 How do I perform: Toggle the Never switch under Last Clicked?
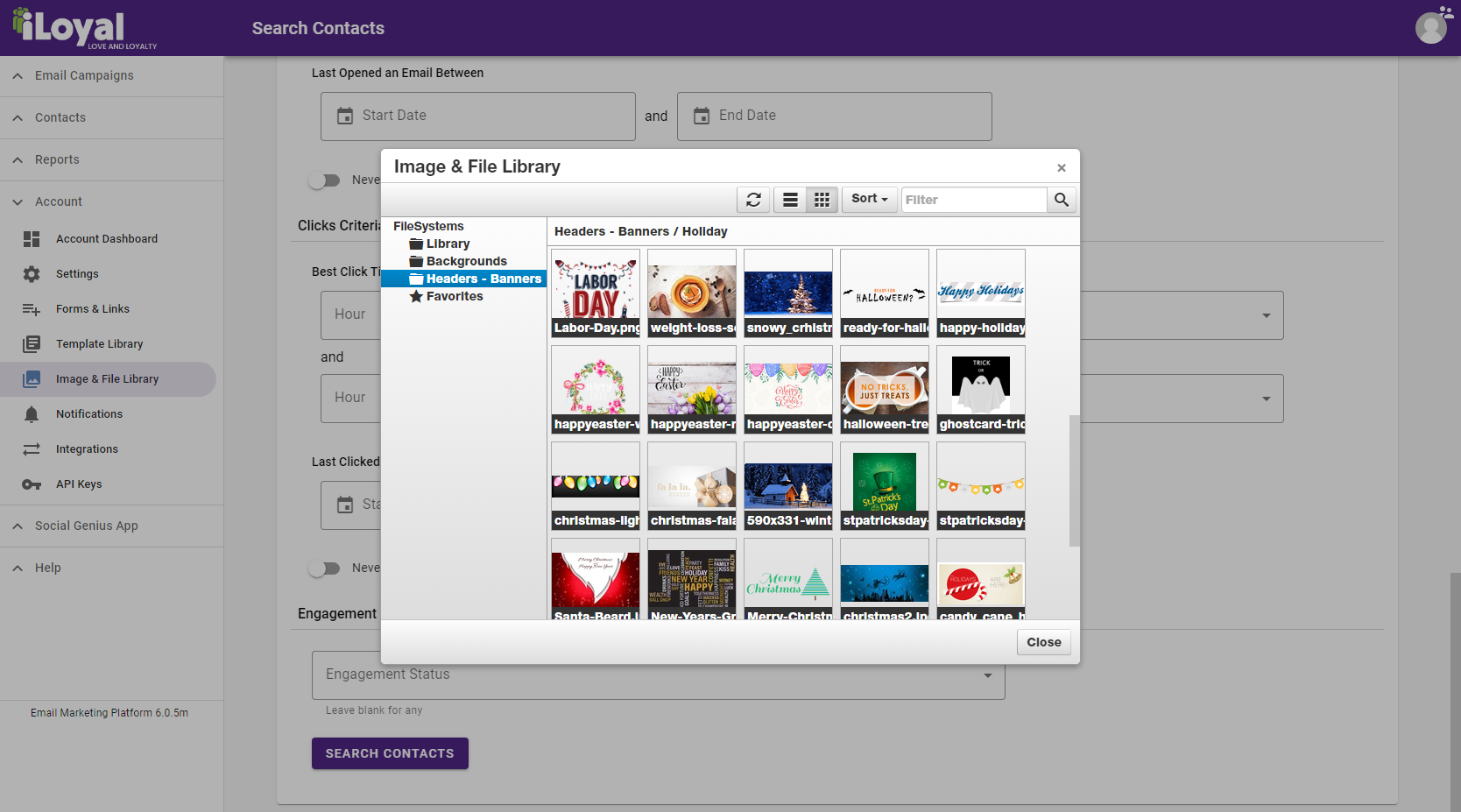point(324,568)
